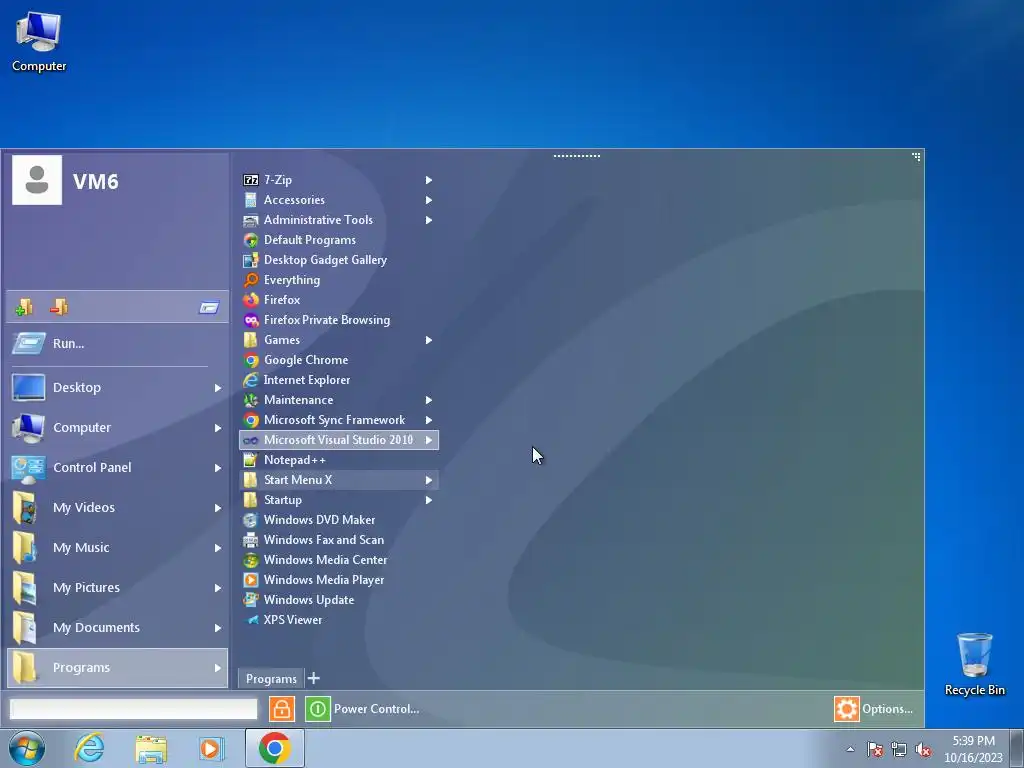Expand the Startup submenu arrow
Image resolution: width=1024 pixels, height=768 pixels.
(x=429, y=500)
